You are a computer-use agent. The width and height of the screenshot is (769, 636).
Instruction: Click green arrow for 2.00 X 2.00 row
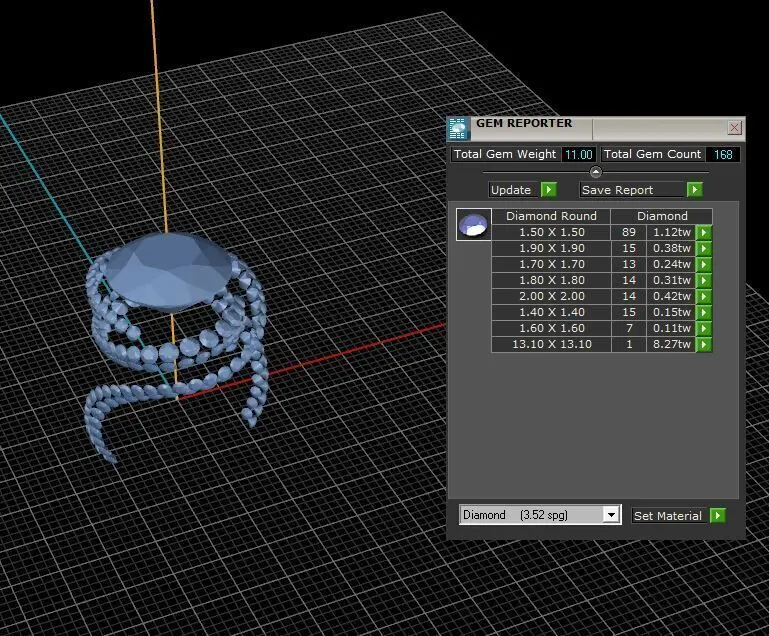pos(704,296)
